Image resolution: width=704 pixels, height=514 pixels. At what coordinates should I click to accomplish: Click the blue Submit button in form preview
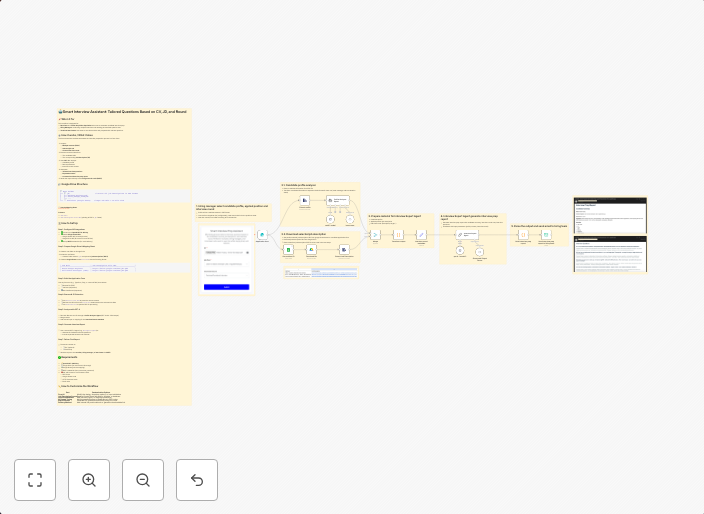[226, 287]
